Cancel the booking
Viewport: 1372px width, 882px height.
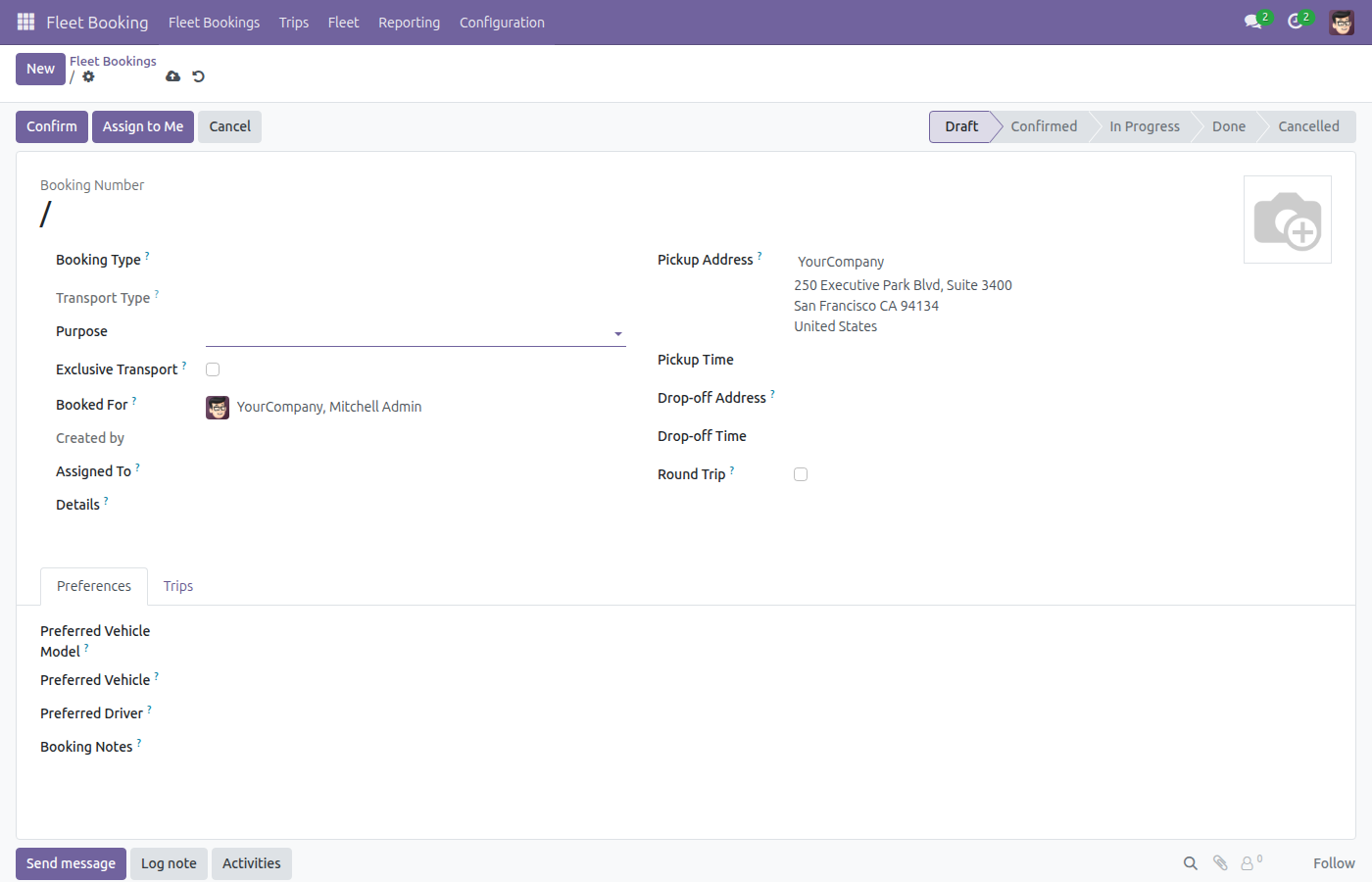(x=230, y=126)
